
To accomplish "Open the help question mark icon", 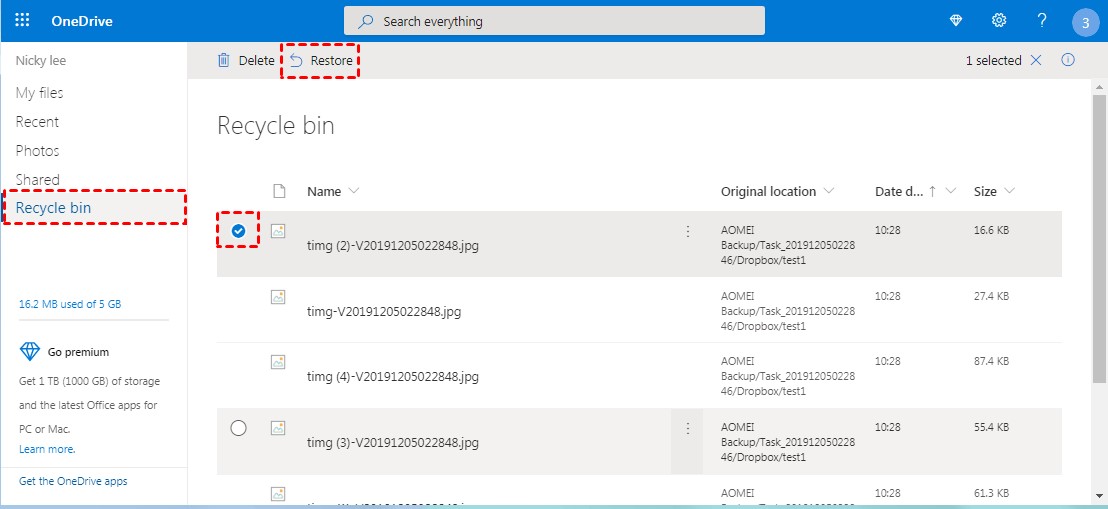I will 1042,21.
